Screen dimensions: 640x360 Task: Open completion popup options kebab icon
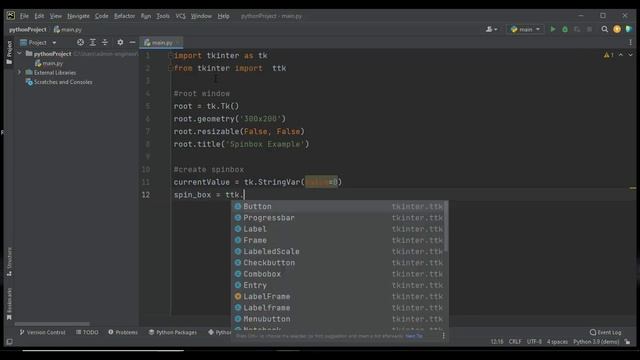(x=444, y=336)
